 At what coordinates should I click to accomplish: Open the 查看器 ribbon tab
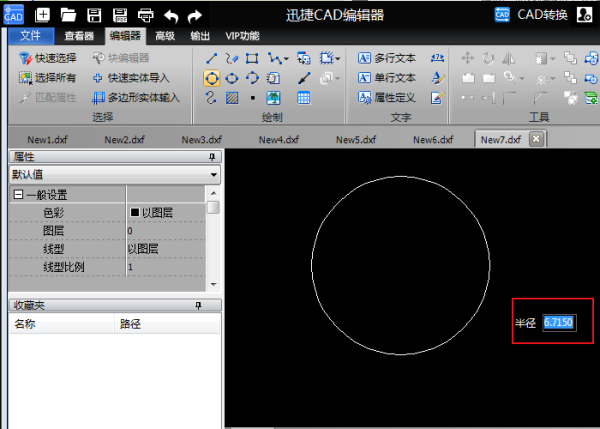click(x=79, y=36)
